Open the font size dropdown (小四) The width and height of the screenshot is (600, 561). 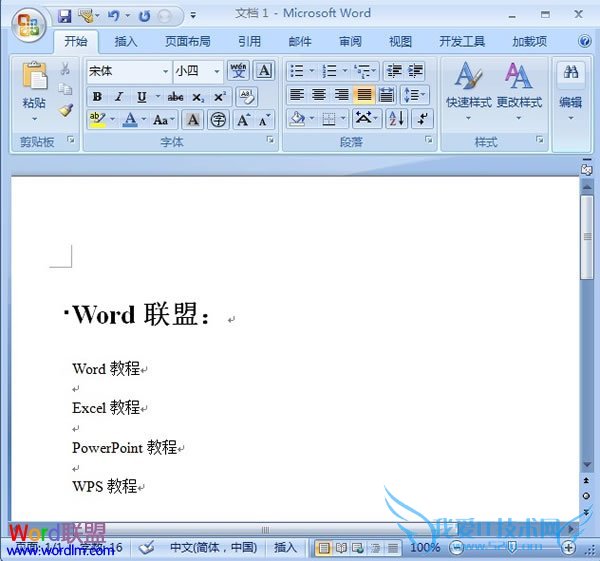click(217, 71)
